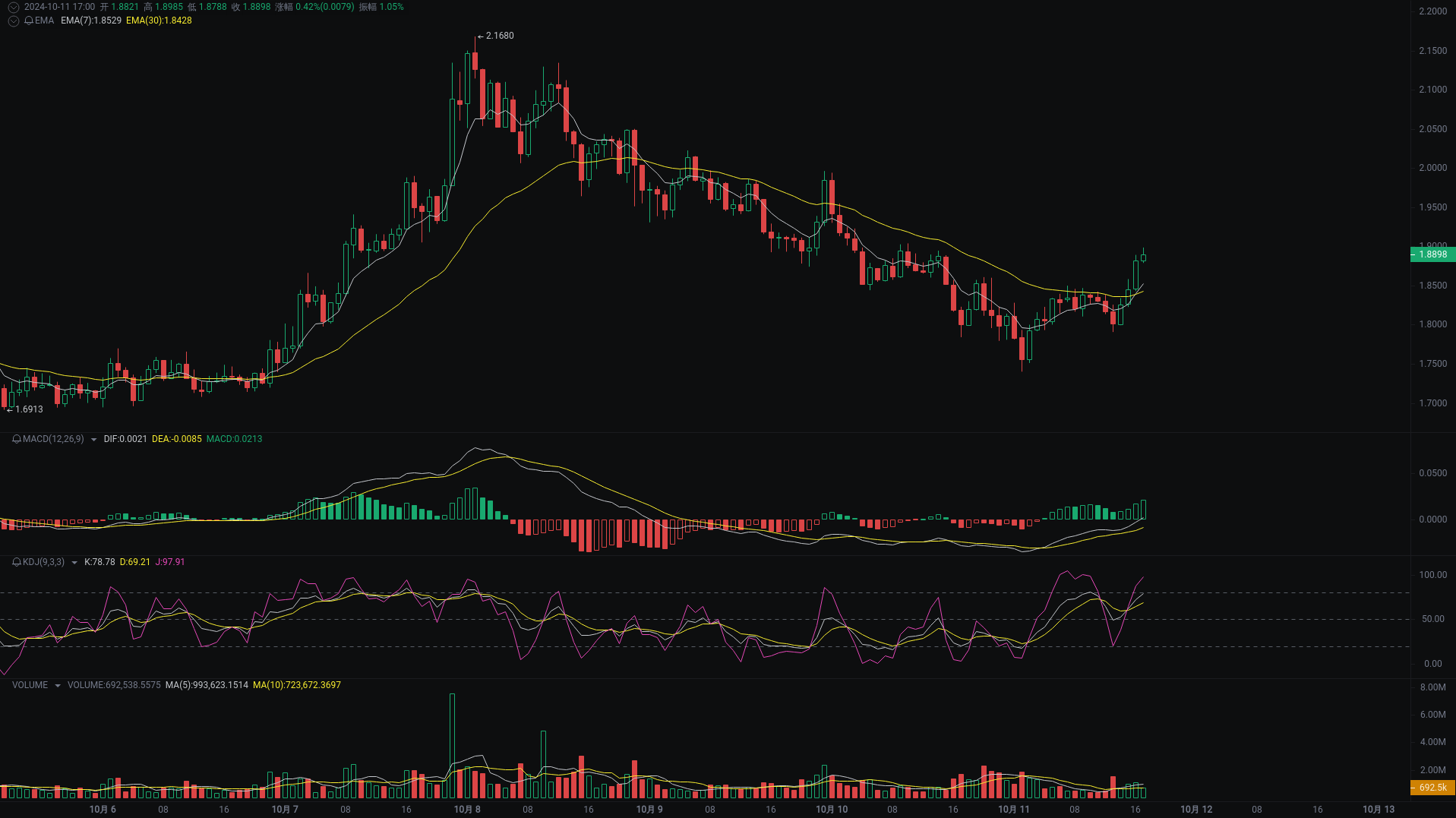Click the 10月 13 date label on time axis
The height and width of the screenshot is (818, 1456).
click(x=1379, y=810)
